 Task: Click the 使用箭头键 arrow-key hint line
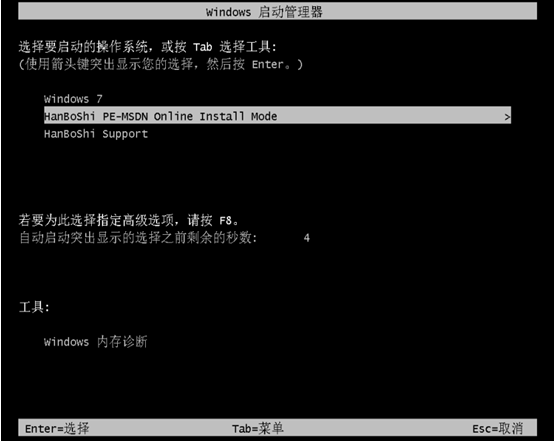(161, 64)
